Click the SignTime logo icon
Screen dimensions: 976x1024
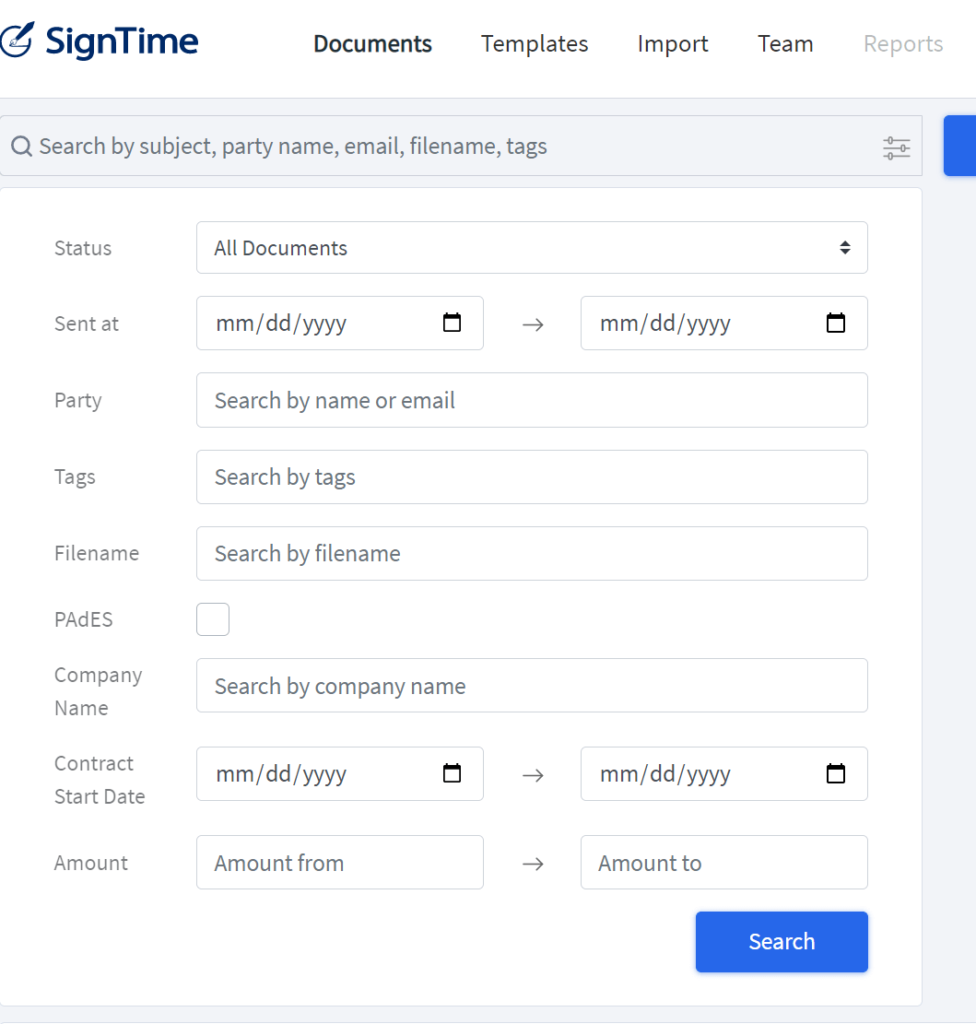pyautogui.click(x=16, y=40)
